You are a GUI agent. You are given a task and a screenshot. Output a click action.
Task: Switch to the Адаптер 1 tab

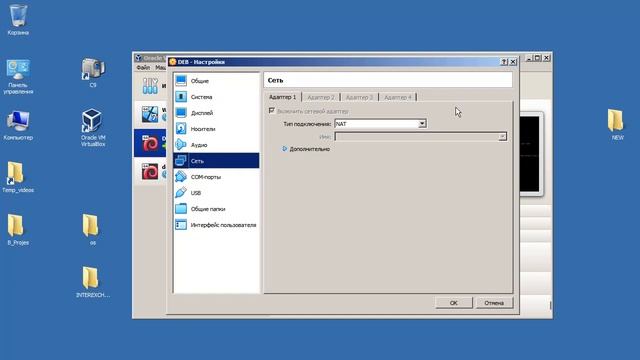click(x=282, y=97)
